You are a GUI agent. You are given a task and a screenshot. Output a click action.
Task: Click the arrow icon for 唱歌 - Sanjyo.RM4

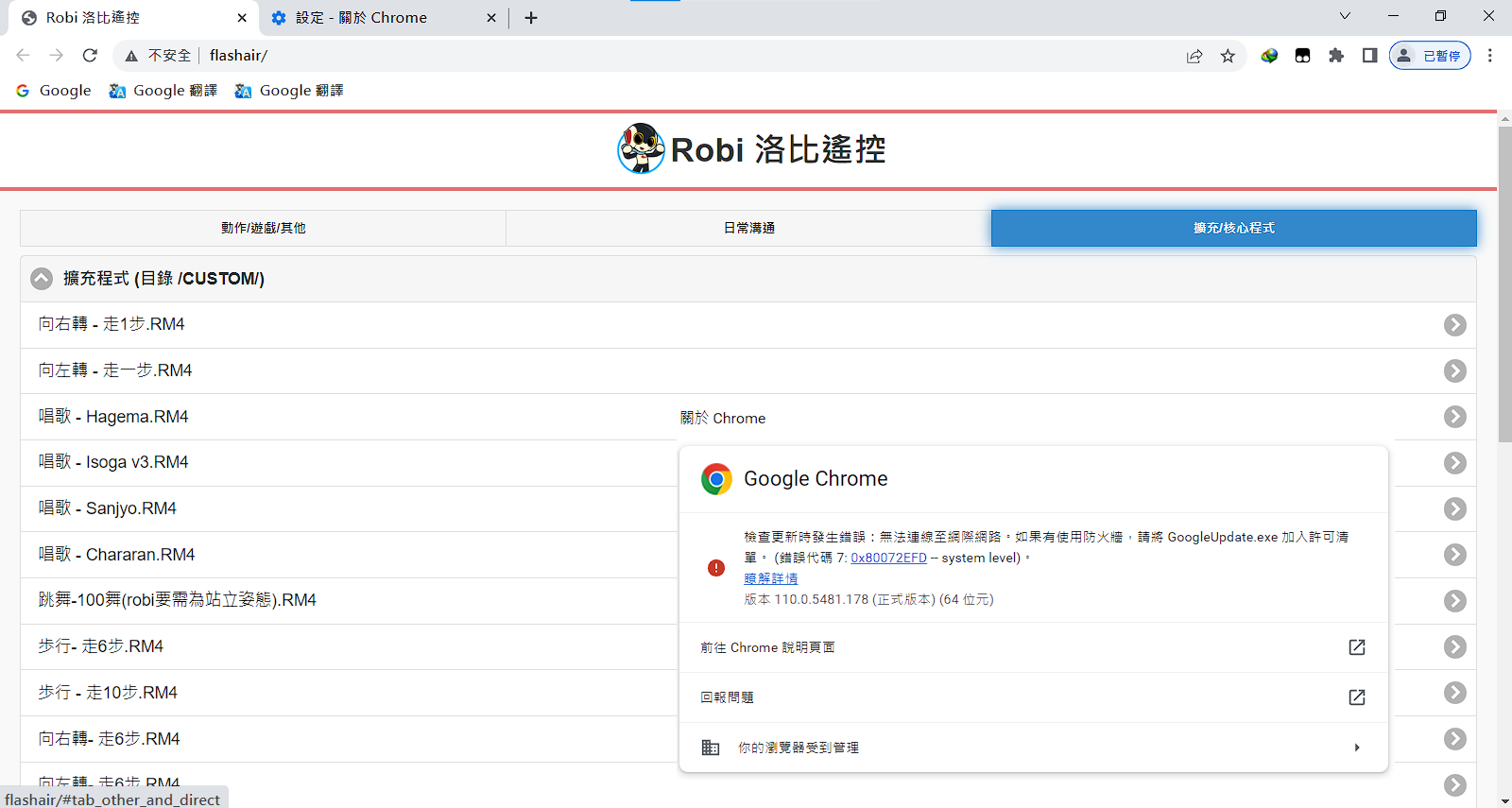pyautogui.click(x=1455, y=509)
